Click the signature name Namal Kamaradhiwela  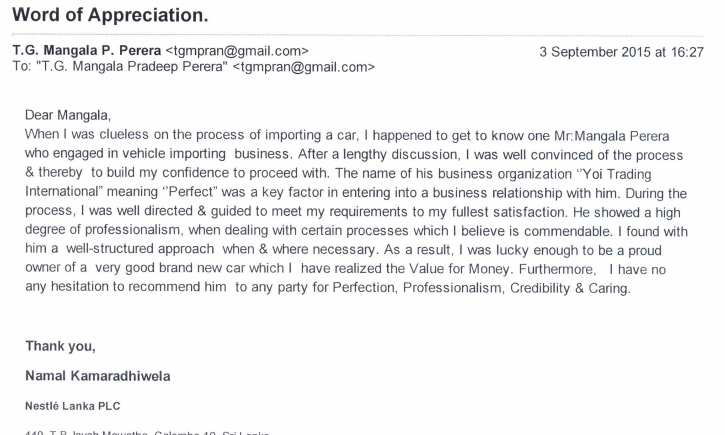(98, 376)
